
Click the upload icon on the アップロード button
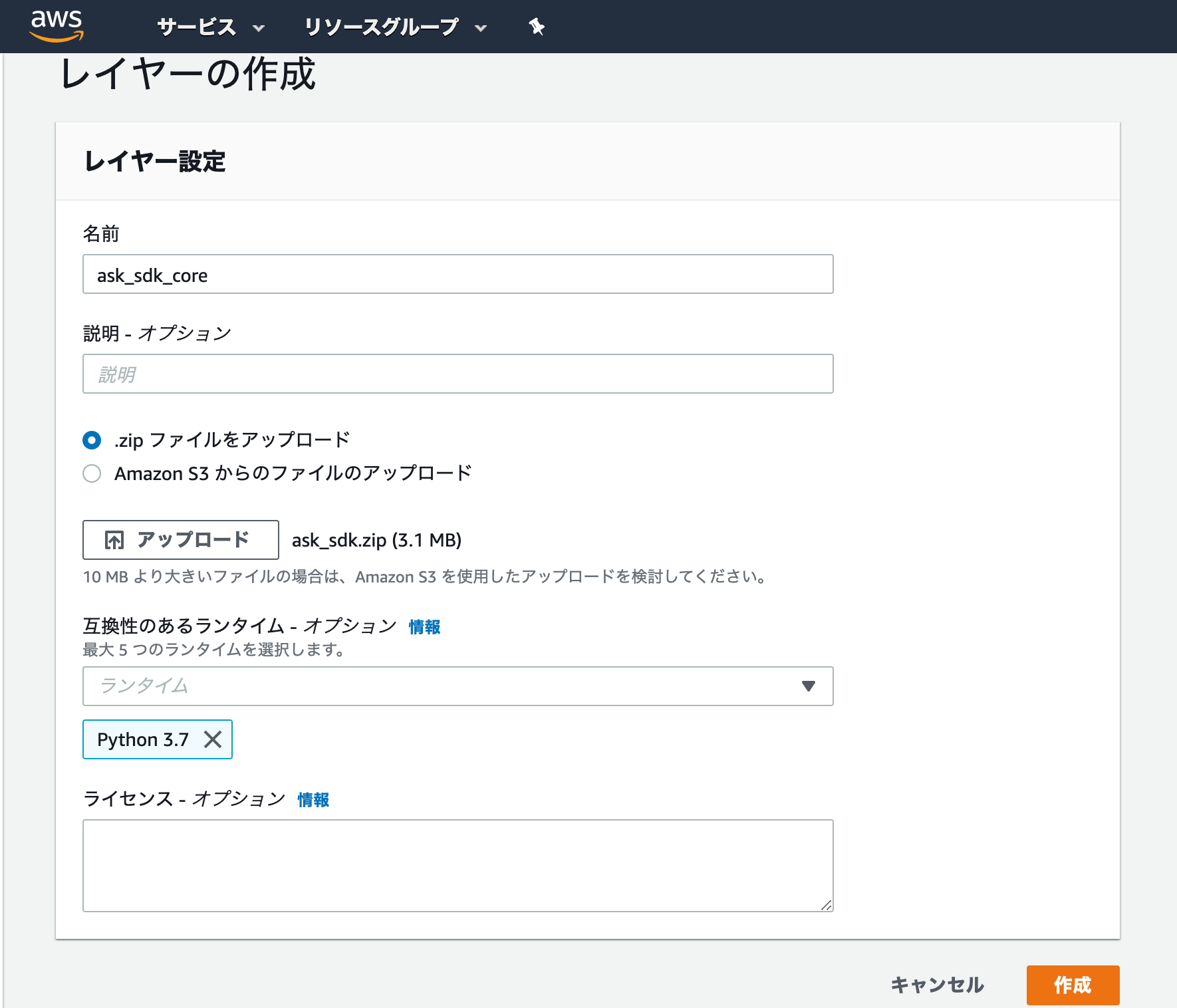[x=114, y=539]
